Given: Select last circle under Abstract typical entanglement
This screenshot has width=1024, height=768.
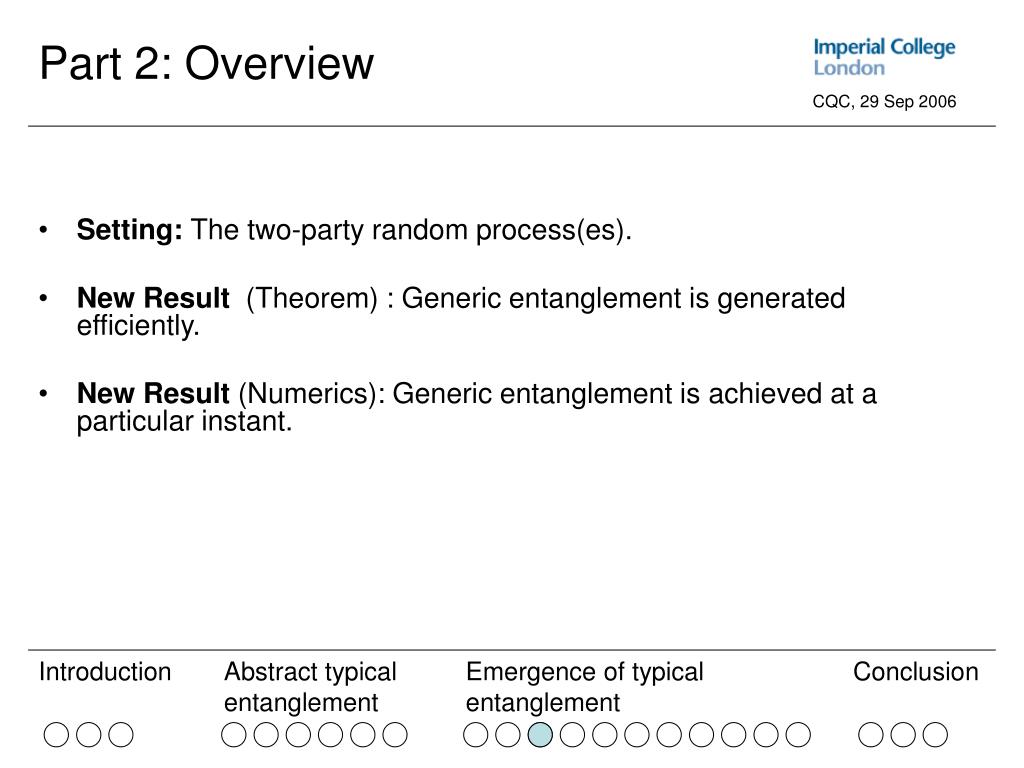Looking at the screenshot, I should point(395,735).
